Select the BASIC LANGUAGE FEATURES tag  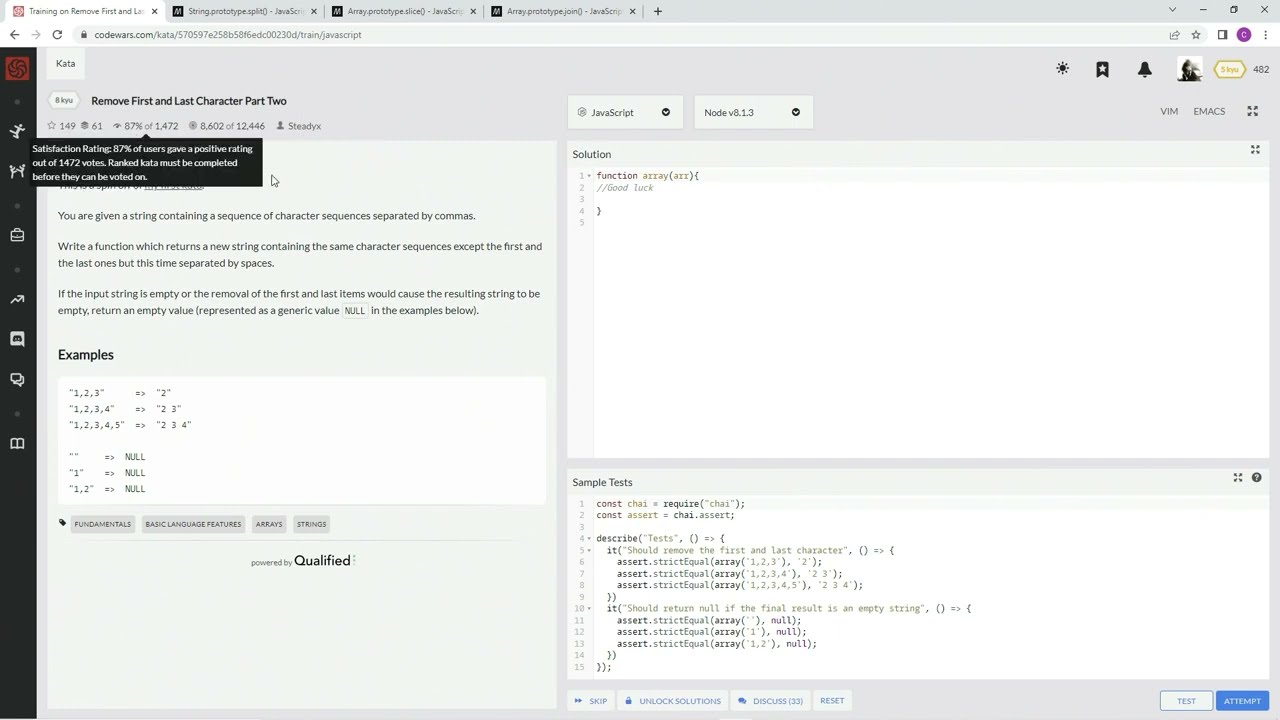193,524
